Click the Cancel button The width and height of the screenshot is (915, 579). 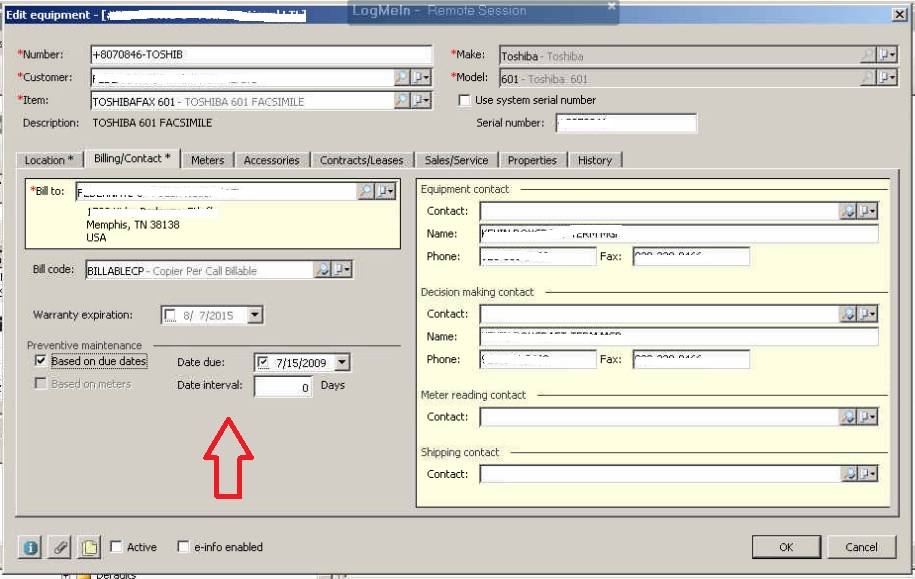click(x=861, y=547)
